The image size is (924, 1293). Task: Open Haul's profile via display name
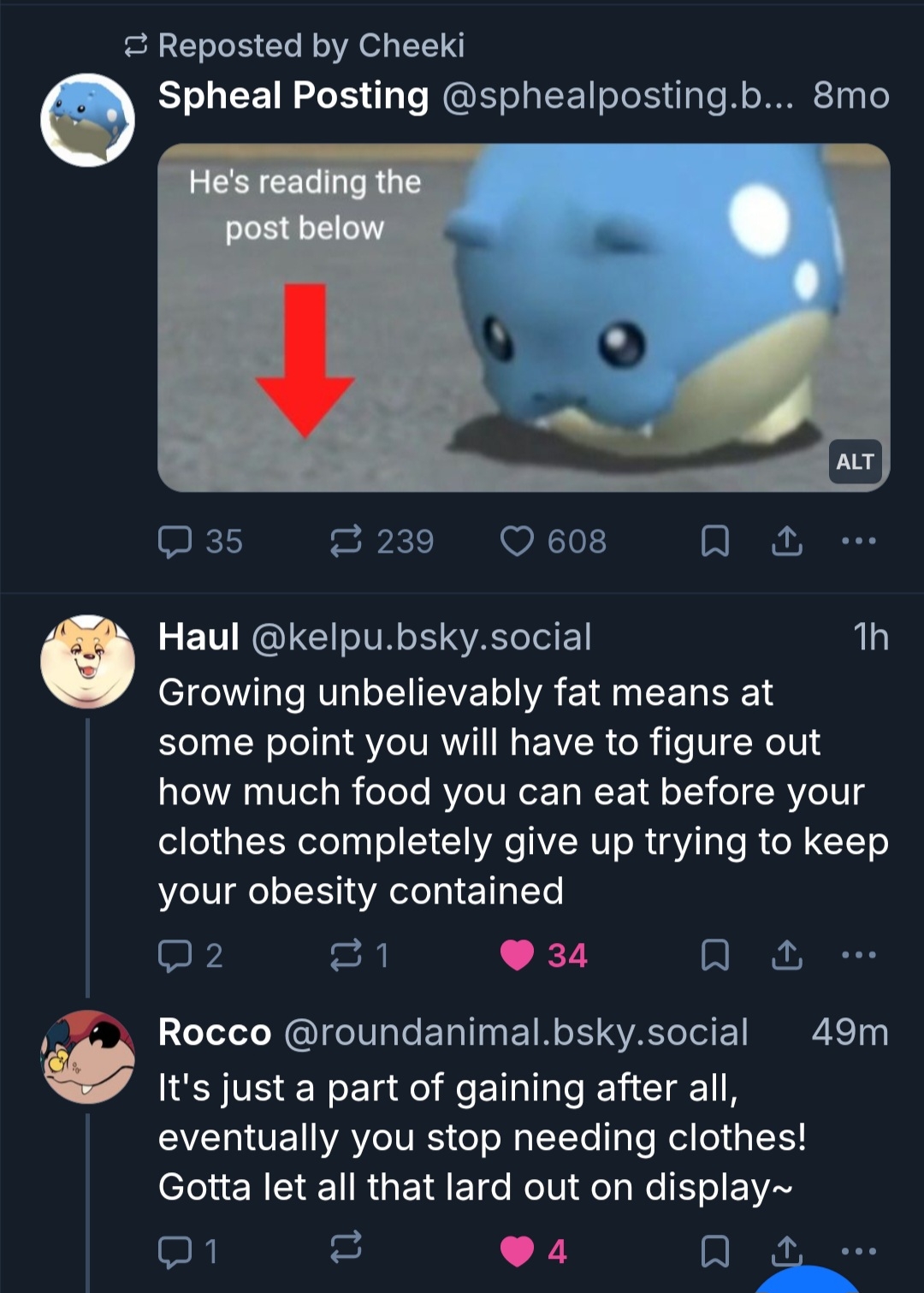click(x=198, y=638)
